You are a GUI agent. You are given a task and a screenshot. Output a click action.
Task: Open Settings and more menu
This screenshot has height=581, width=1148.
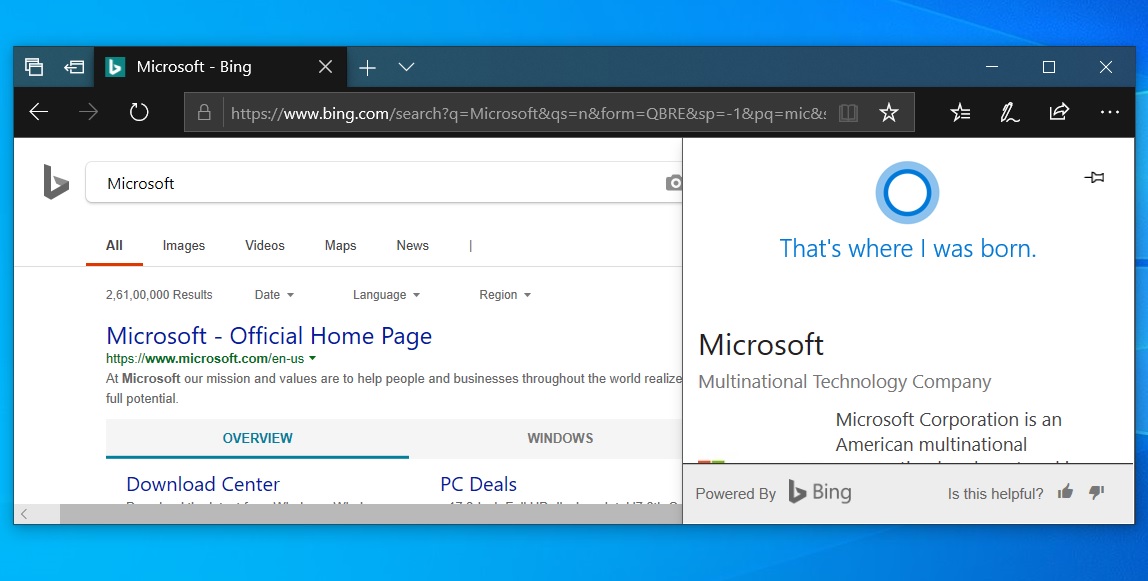click(x=1109, y=112)
